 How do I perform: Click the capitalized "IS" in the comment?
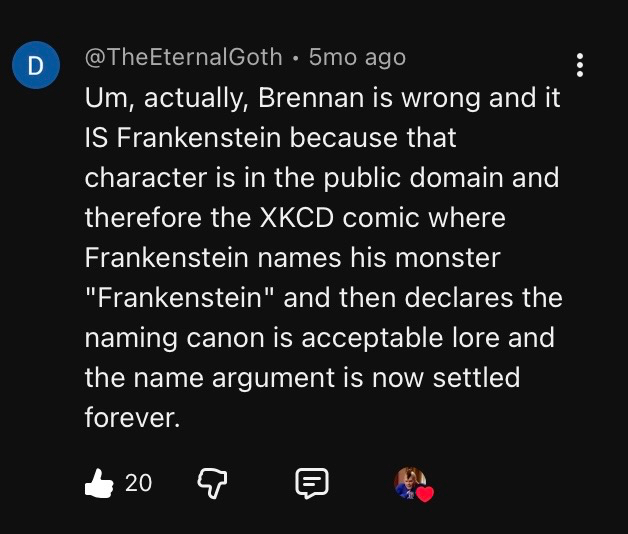tap(101, 137)
